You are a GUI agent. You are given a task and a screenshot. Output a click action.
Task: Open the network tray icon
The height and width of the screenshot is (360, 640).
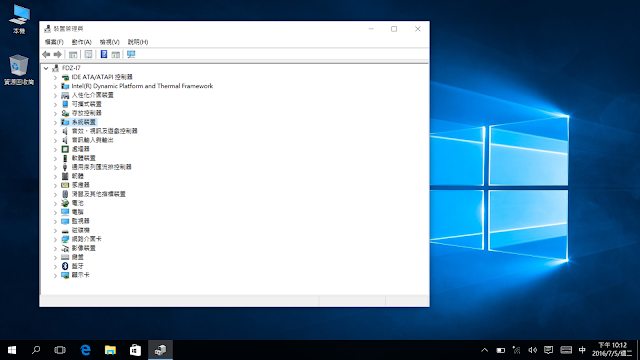pyautogui.click(x=516, y=350)
